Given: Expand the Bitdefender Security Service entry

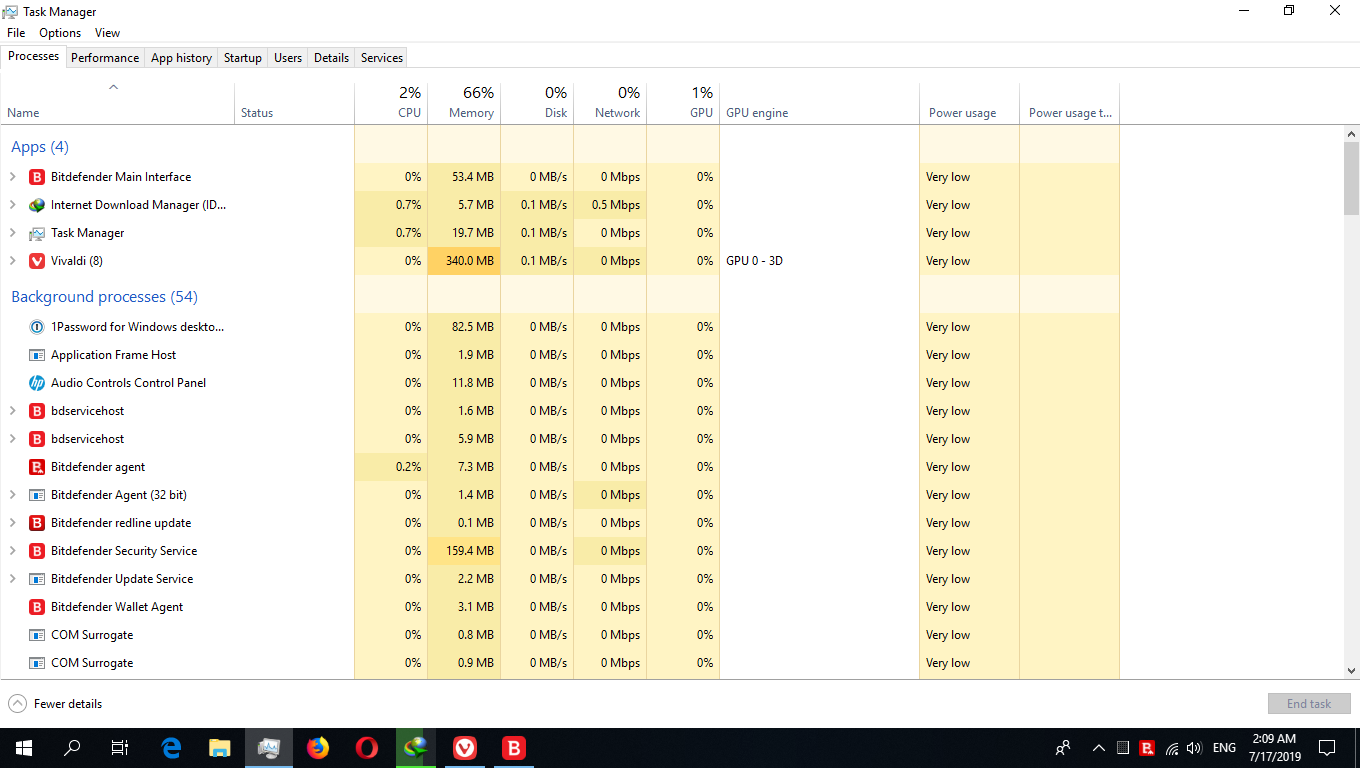Looking at the screenshot, I should pyautogui.click(x=12, y=551).
